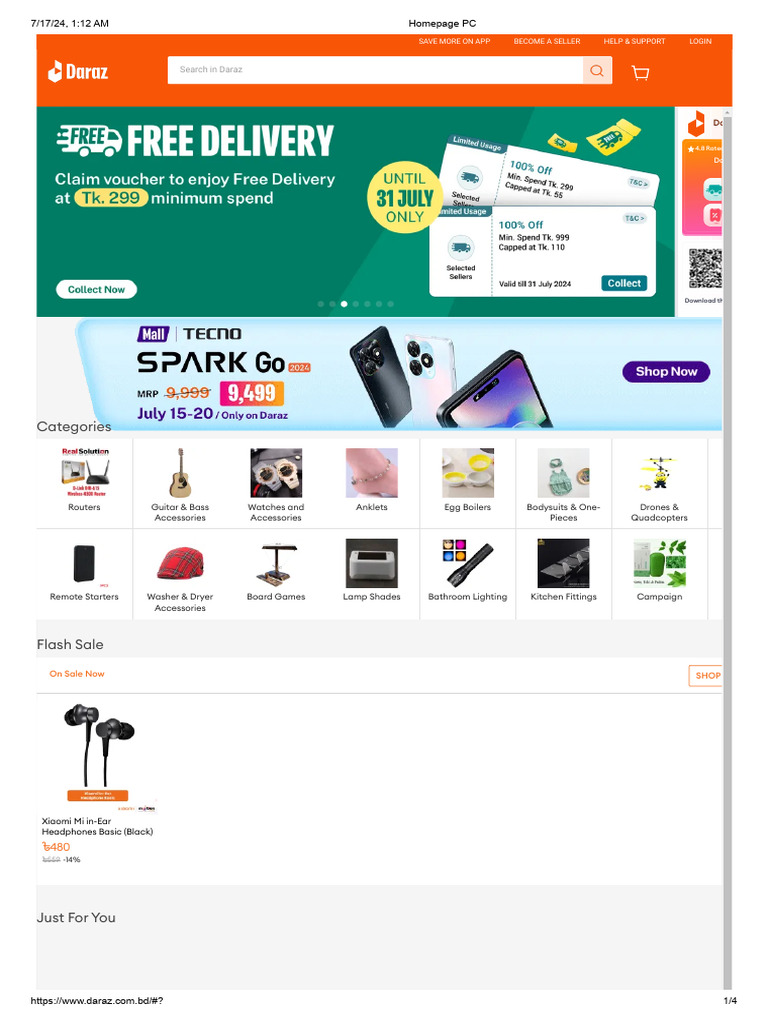Select the Egg Boilers category
This screenshot has width=768, height=1024.
[x=468, y=483]
